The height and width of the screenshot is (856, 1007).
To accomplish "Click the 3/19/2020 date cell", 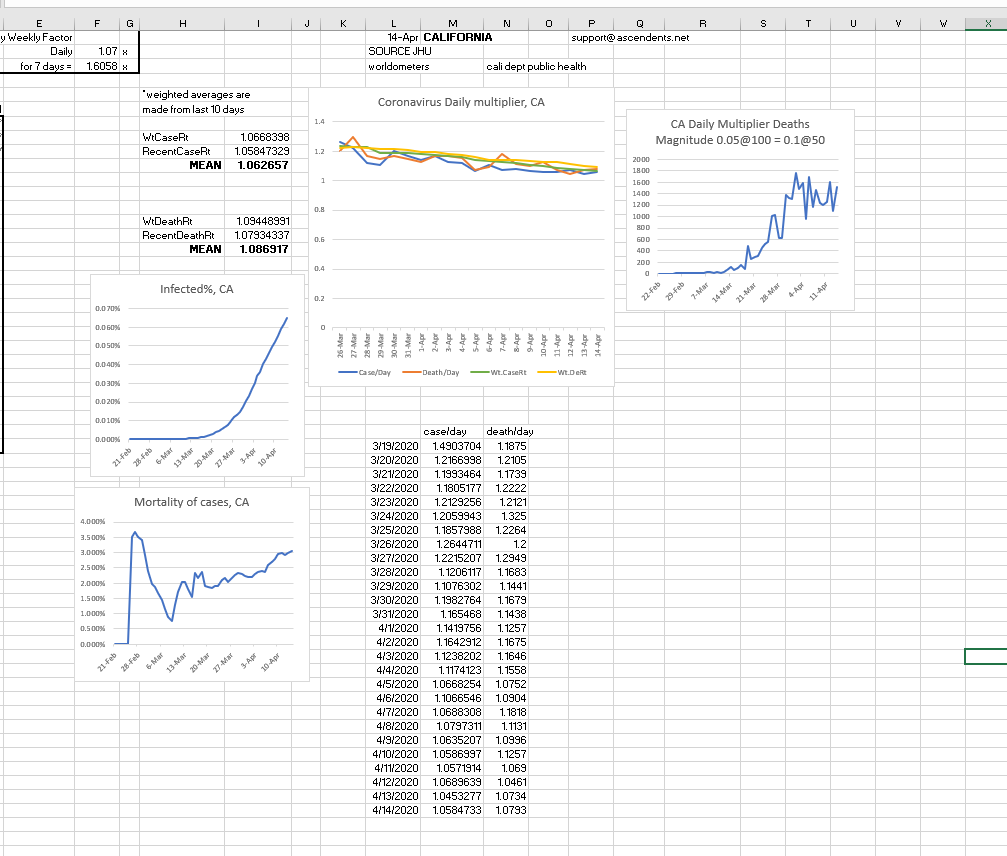I will pyautogui.click(x=395, y=445).
